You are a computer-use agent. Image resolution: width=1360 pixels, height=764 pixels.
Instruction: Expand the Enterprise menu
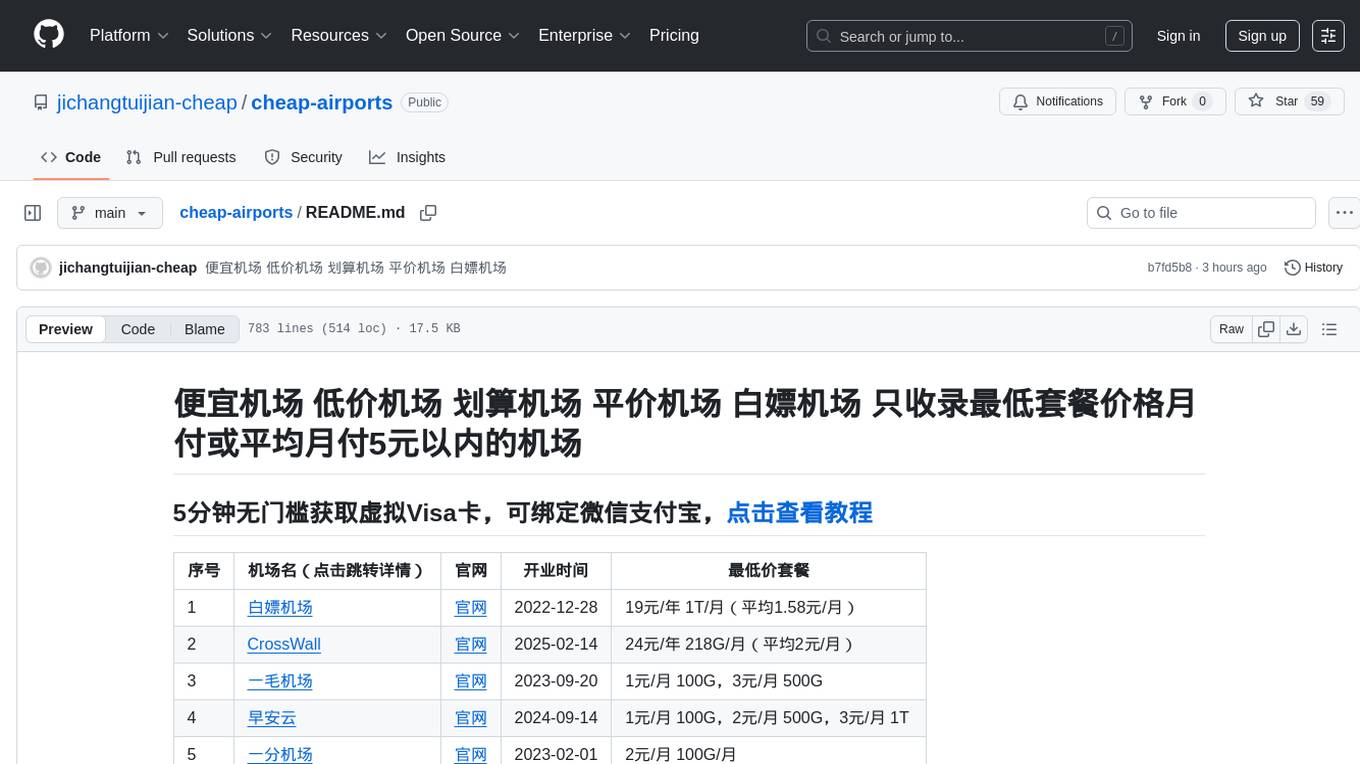pos(584,35)
